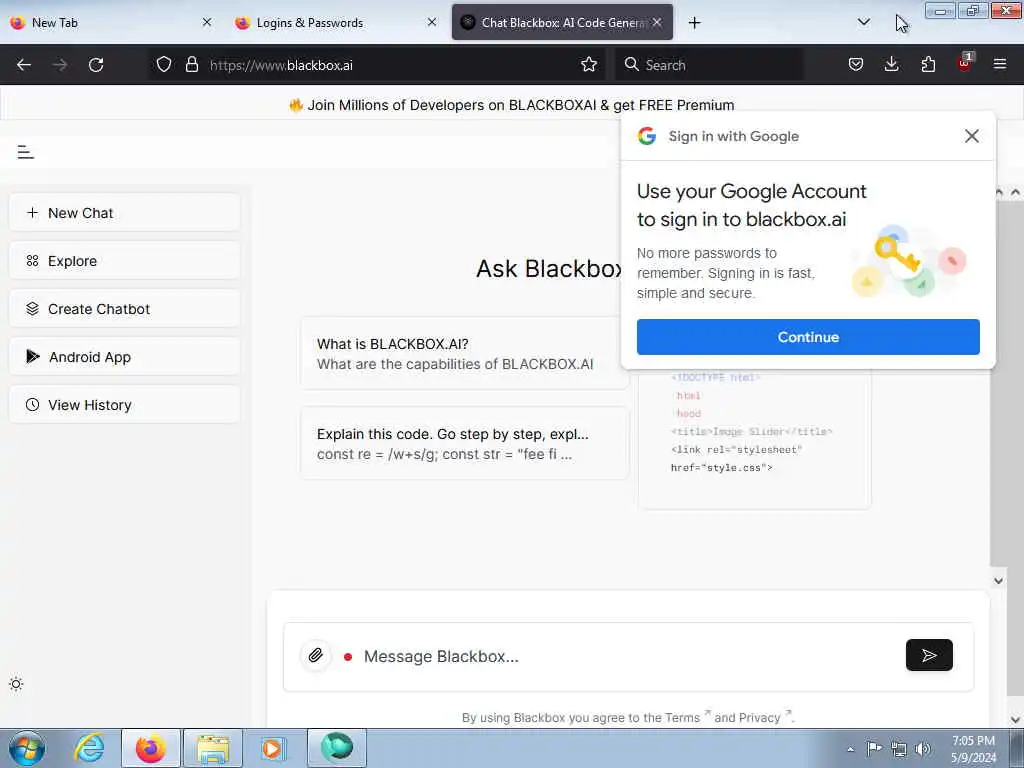Open the Windows Start menu
This screenshot has width=1024, height=768.
click(x=27, y=748)
